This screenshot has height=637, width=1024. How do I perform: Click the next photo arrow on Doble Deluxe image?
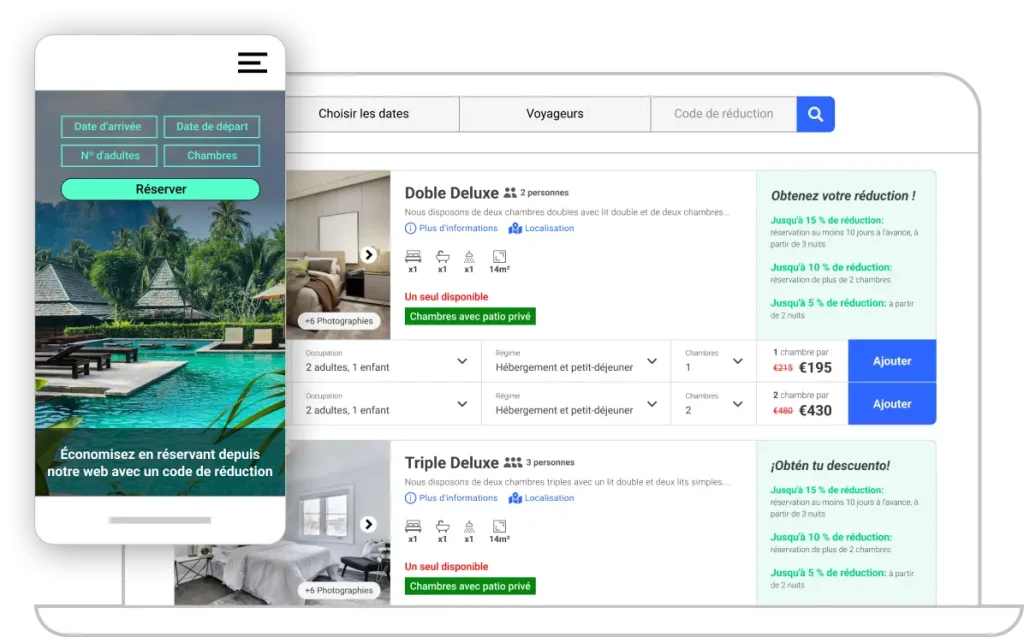click(370, 254)
